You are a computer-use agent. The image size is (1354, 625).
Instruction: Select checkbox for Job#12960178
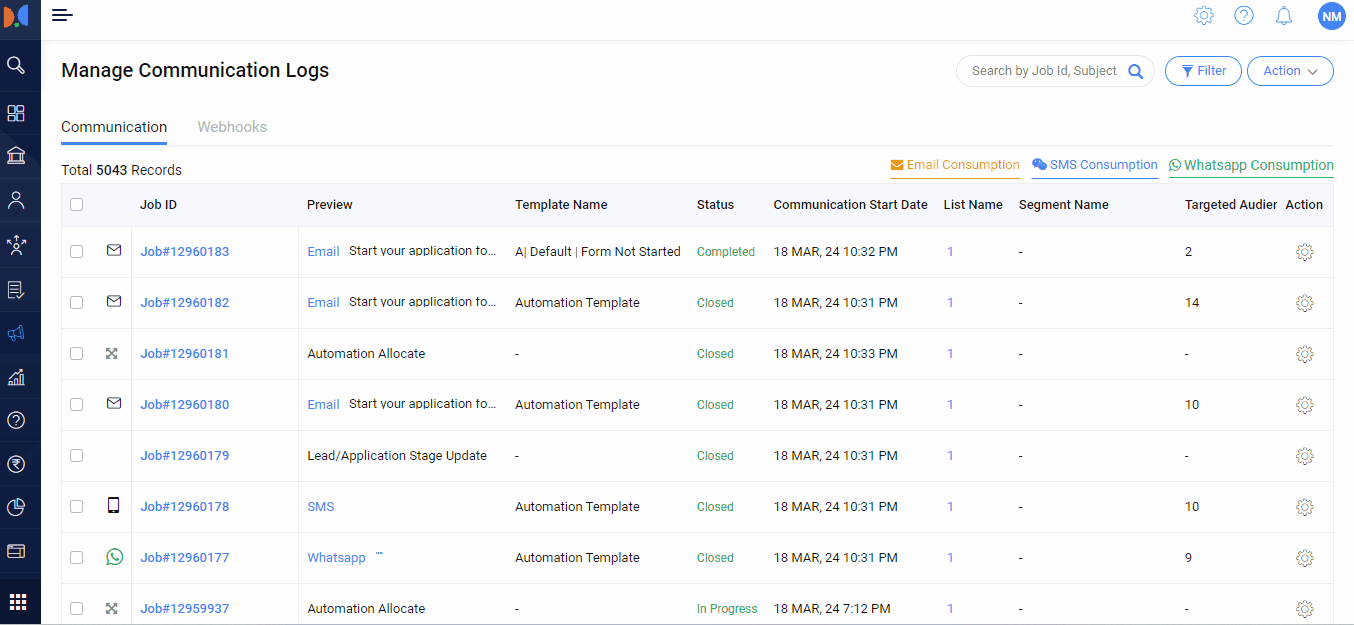[77, 507]
